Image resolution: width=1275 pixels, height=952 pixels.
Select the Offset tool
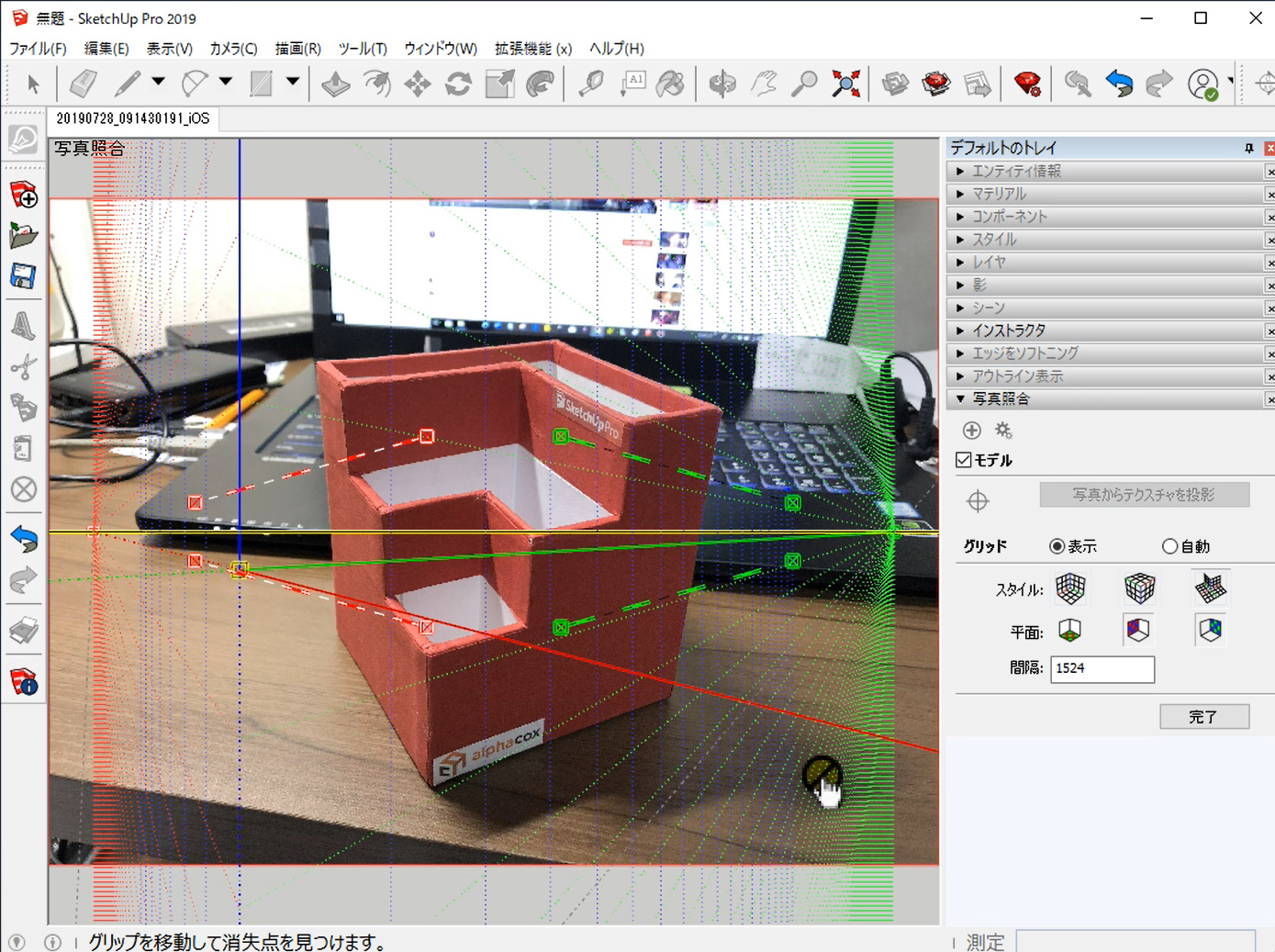(376, 84)
